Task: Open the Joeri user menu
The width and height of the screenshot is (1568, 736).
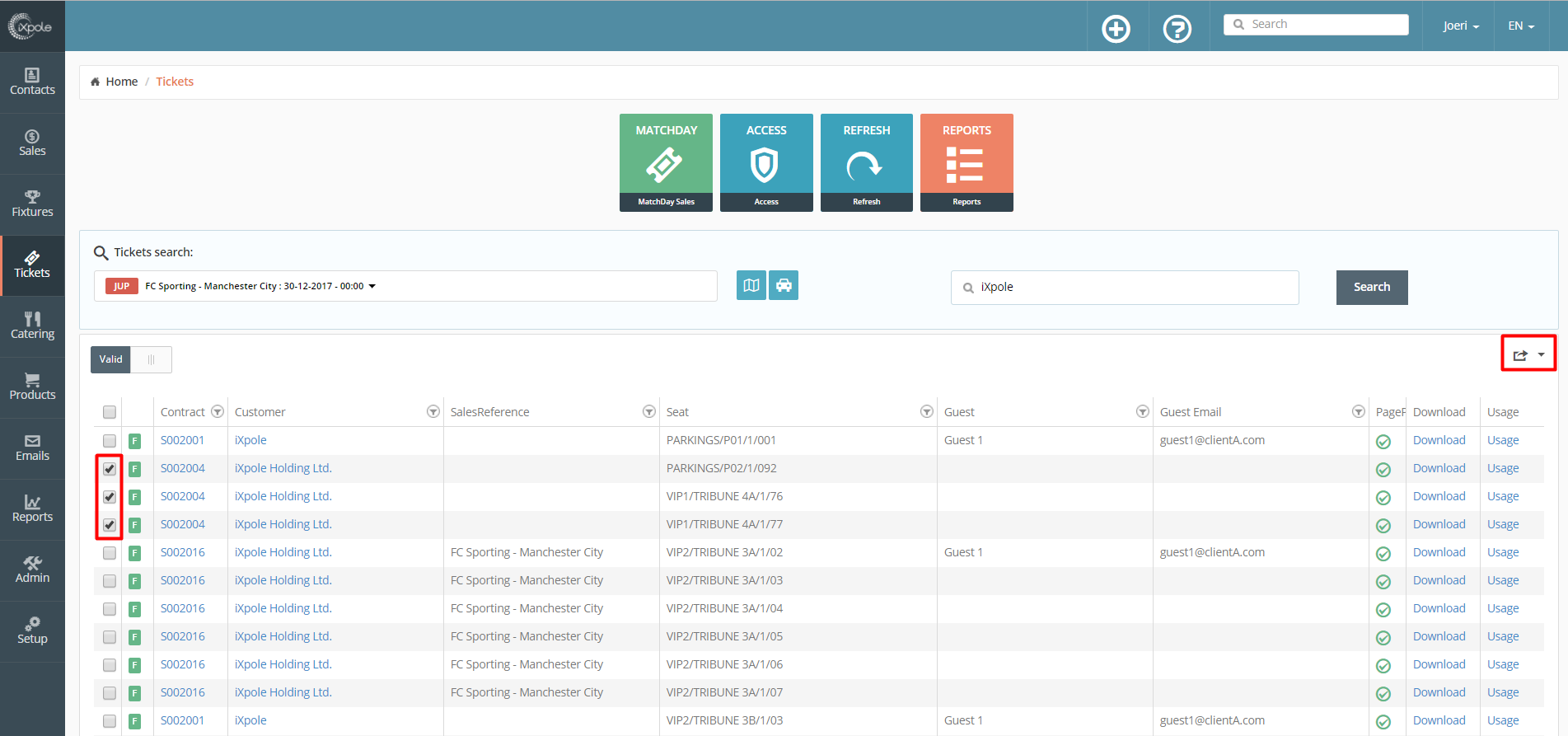Action: [x=1461, y=26]
